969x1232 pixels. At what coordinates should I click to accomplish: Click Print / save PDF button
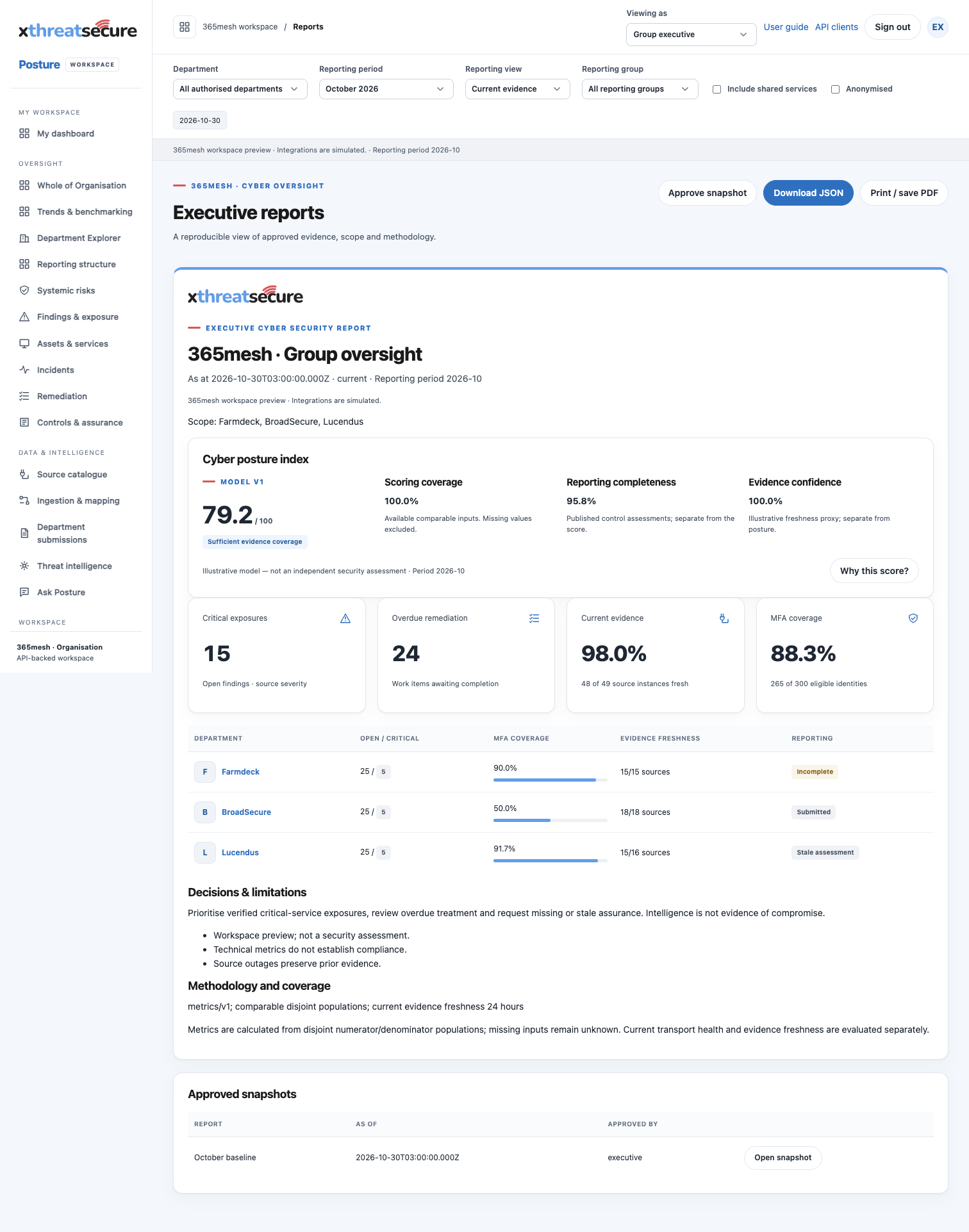pos(904,193)
